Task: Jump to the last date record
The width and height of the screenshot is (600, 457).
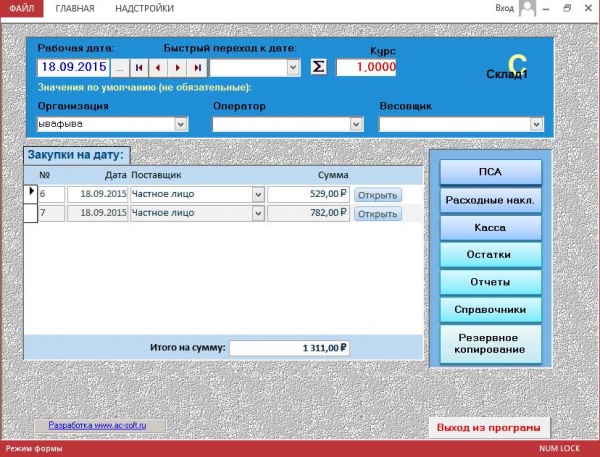Action: click(197, 68)
